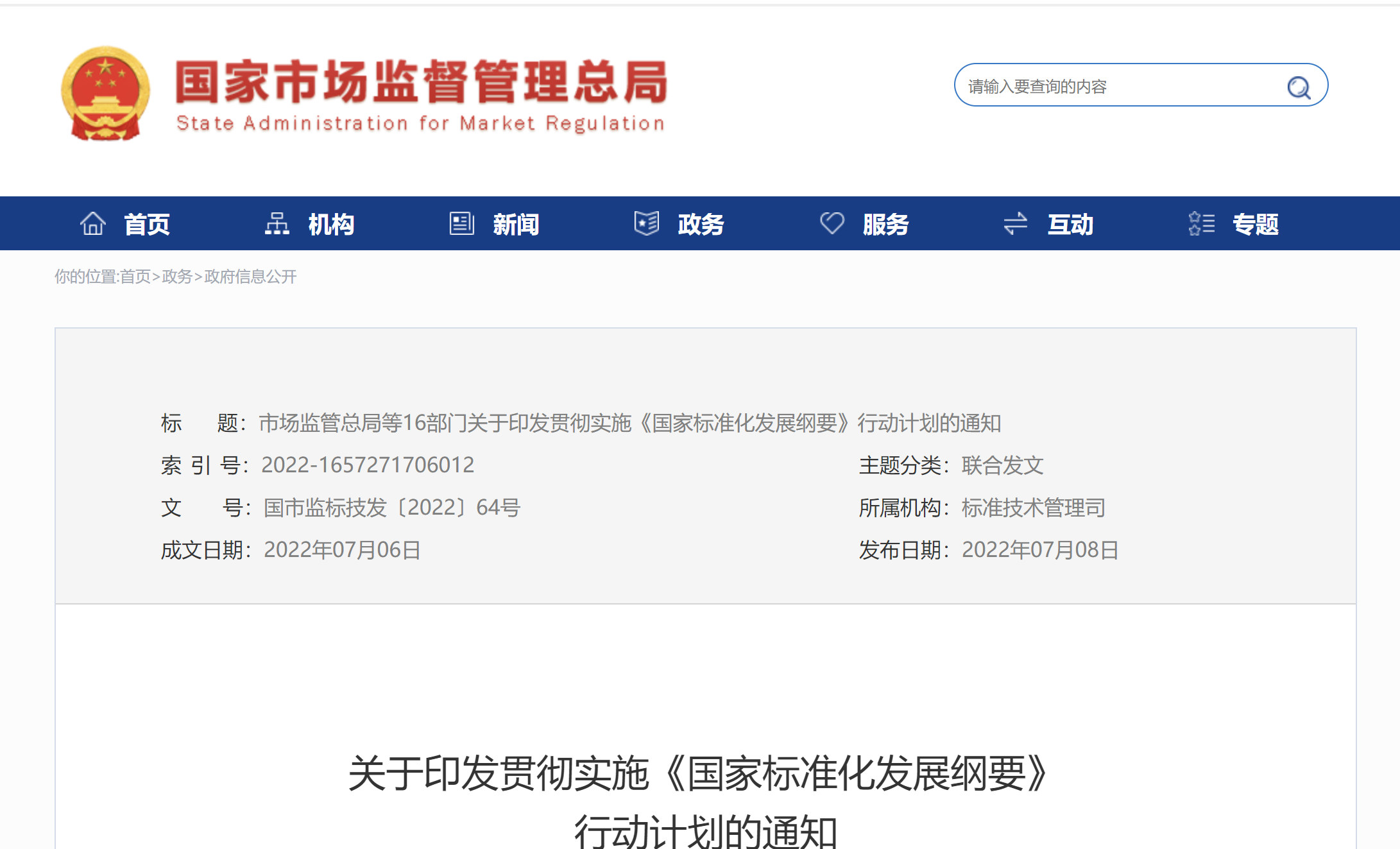Focus the 请输入要查询的内容 search field
The height and width of the screenshot is (849, 1400).
[1116, 87]
